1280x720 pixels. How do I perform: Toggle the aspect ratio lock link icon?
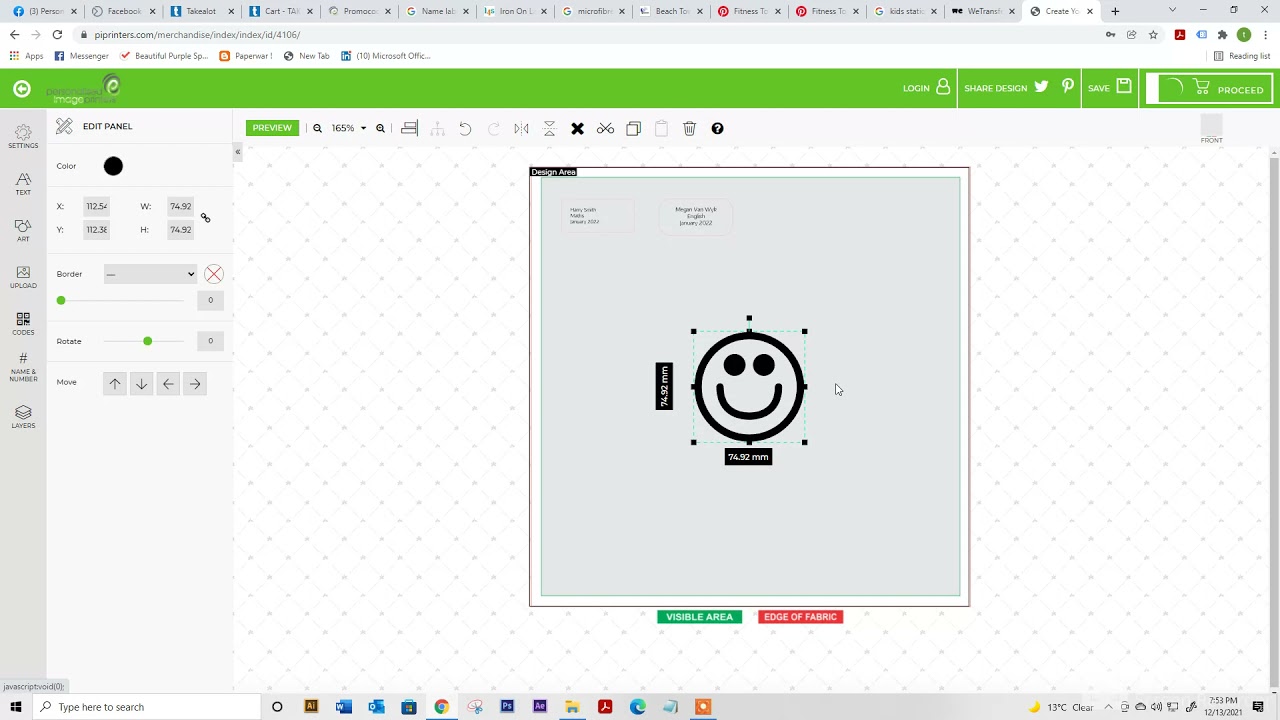205,218
